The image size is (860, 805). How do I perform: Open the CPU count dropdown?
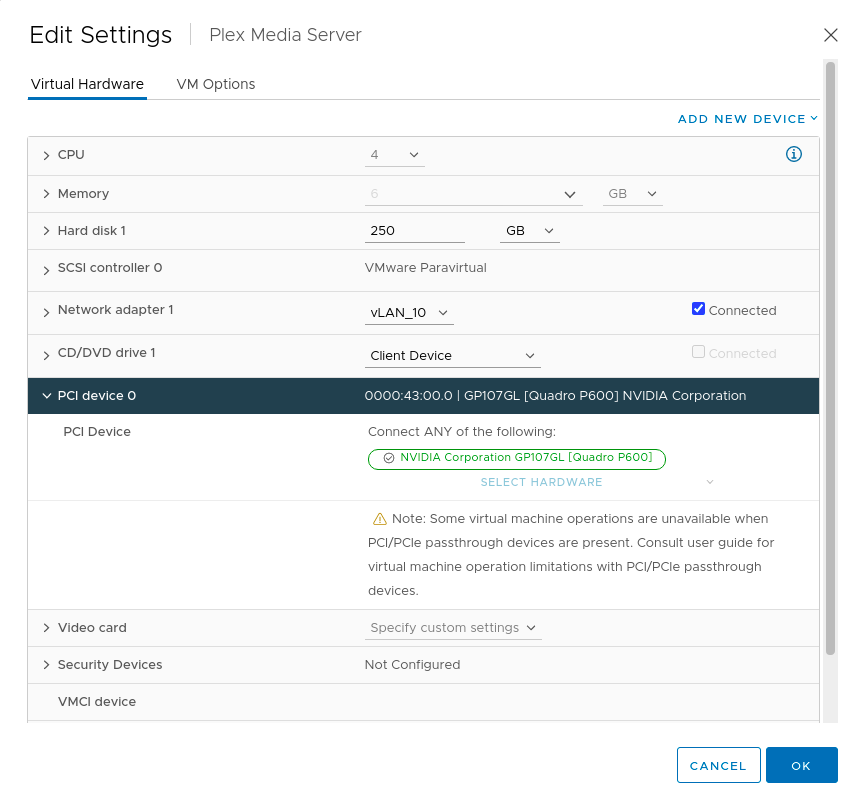click(396, 155)
